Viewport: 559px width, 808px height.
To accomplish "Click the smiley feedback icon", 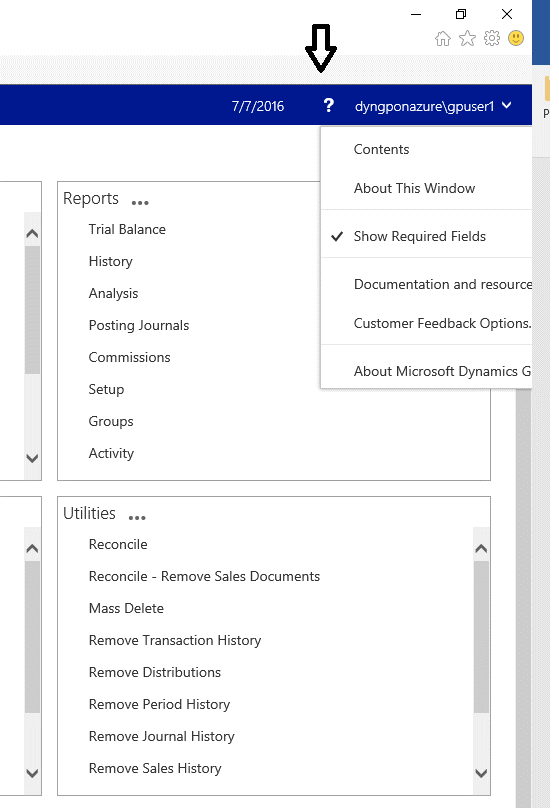I will (x=516, y=38).
